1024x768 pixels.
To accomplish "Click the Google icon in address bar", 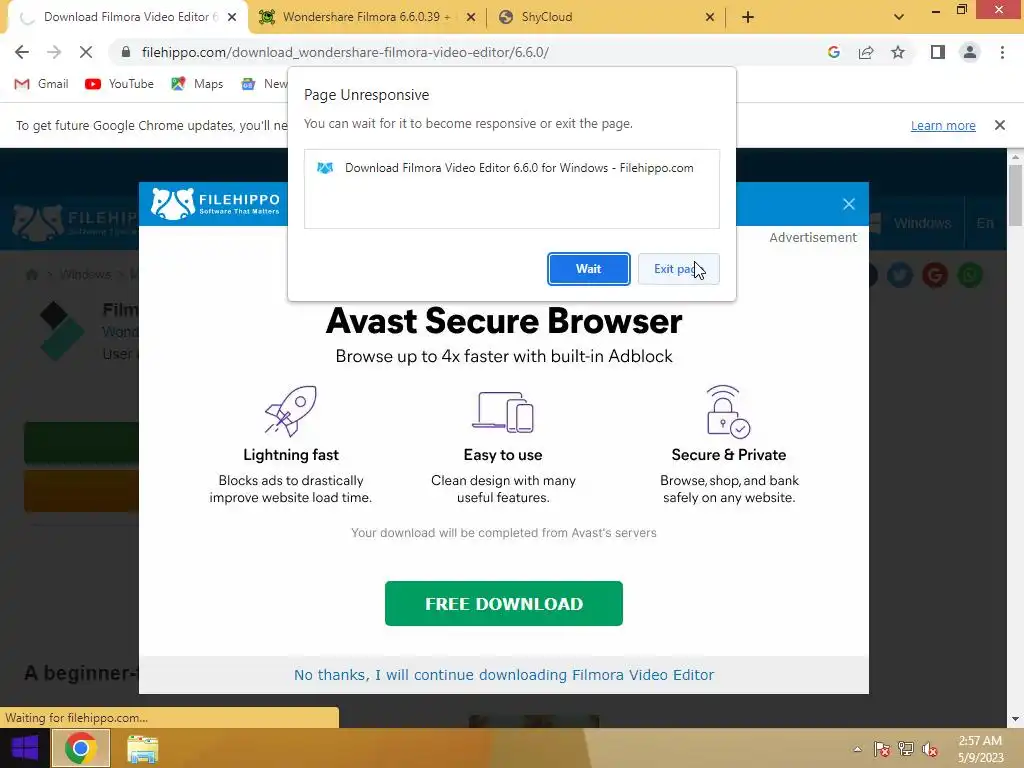I will pyautogui.click(x=833, y=52).
